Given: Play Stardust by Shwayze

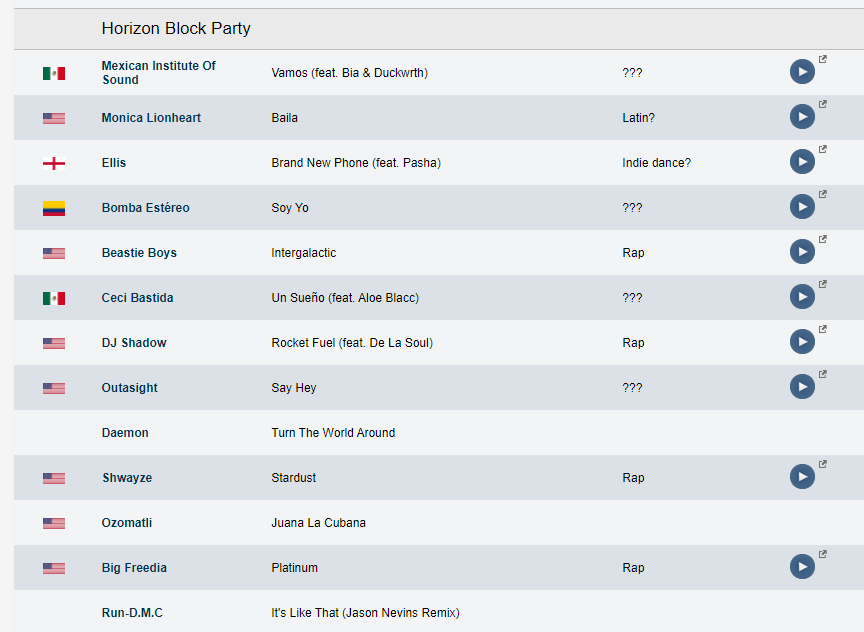Looking at the screenshot, I should point(802,477).
